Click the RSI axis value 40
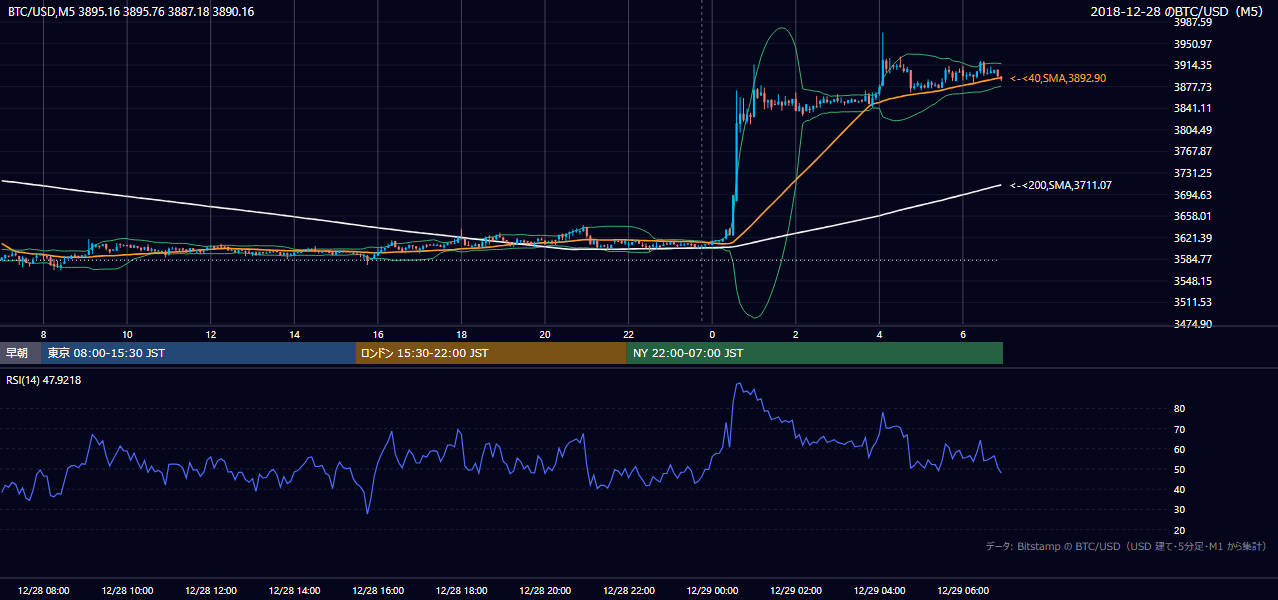 tap(1179, 489)
